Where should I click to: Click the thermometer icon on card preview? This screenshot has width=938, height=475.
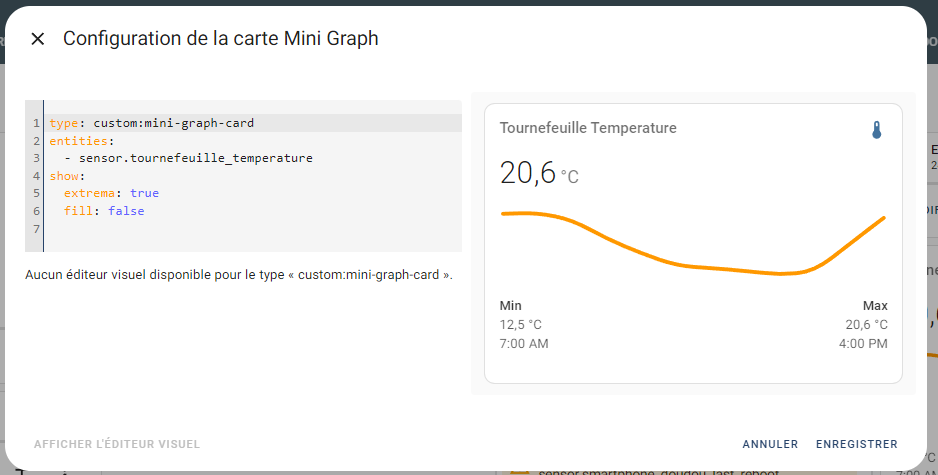(876, 130)
